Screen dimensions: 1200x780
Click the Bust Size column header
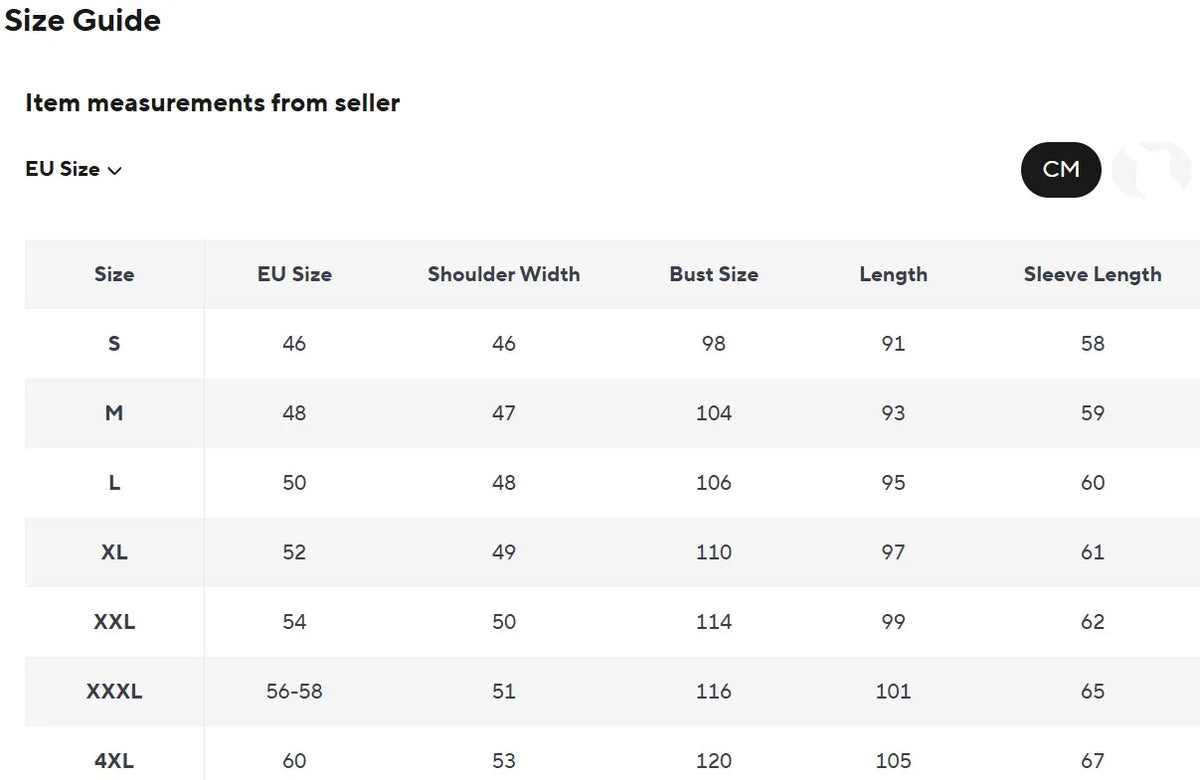tap(714, 274)
